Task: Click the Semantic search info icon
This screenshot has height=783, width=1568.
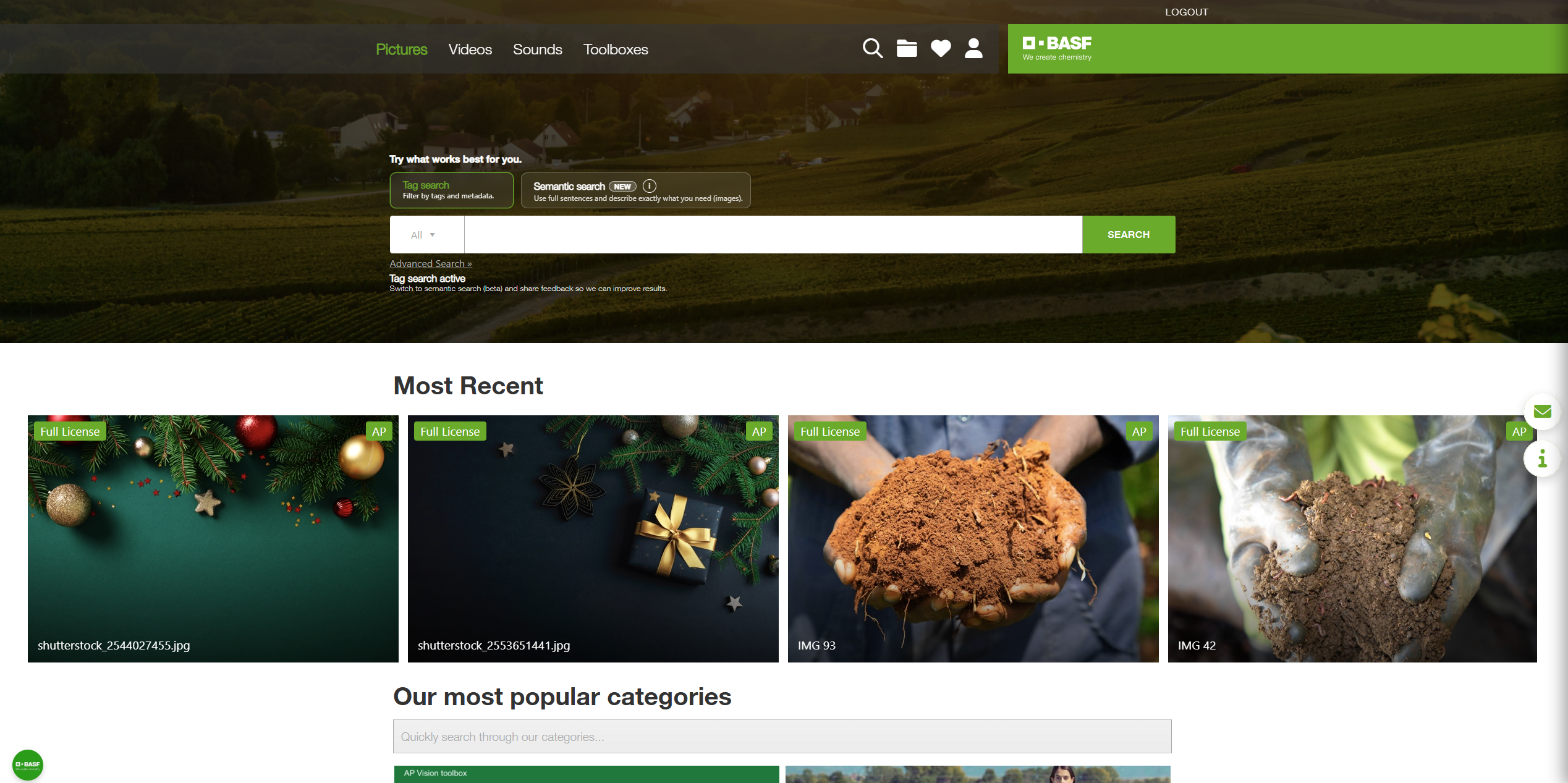Action: click(x=650, y=186)
